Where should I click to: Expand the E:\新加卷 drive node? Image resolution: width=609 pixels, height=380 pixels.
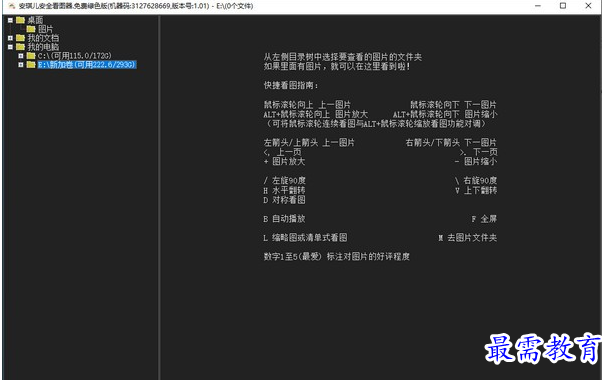(x=21, y=65)
